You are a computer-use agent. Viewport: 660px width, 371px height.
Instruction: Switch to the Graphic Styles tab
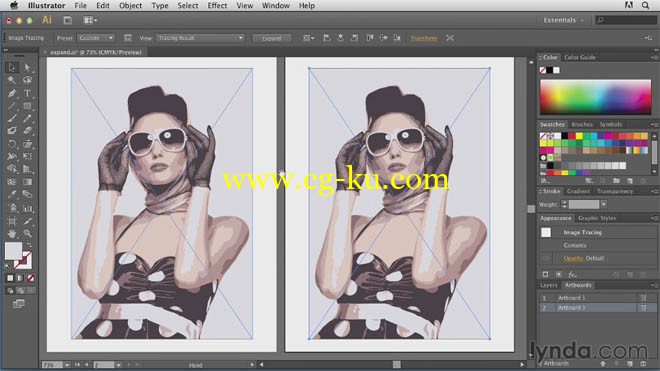point(597,218)
